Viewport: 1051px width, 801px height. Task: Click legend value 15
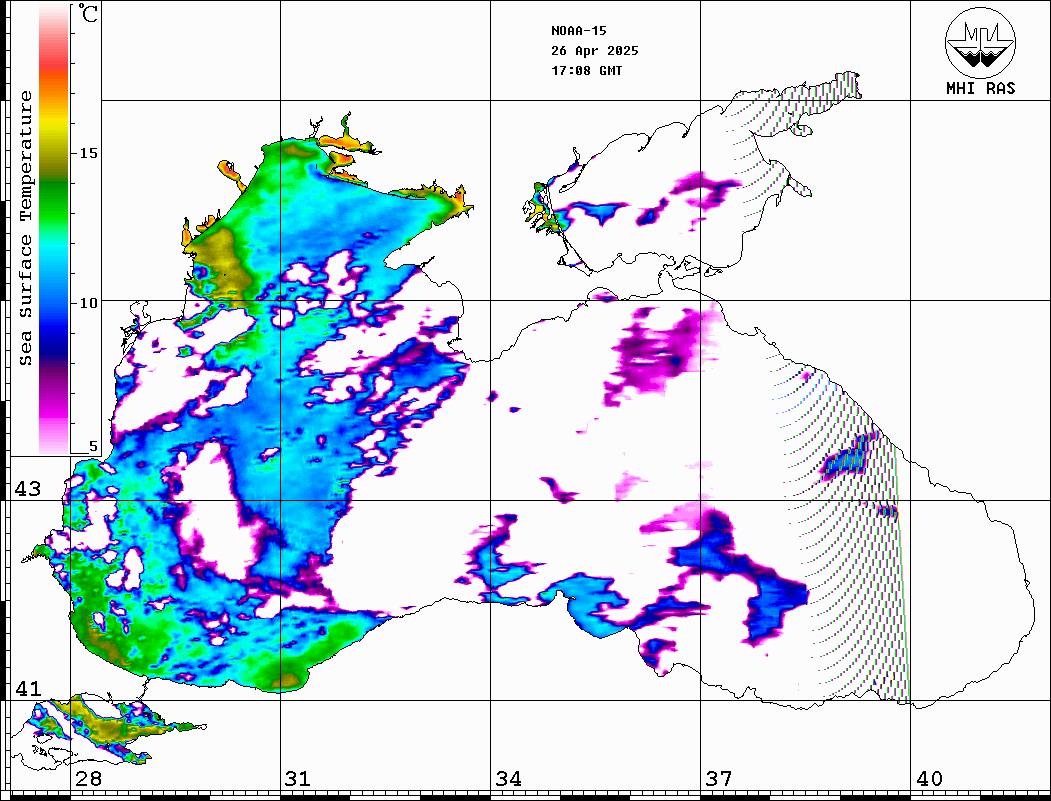pyautogui.click(x=88, y=153)
